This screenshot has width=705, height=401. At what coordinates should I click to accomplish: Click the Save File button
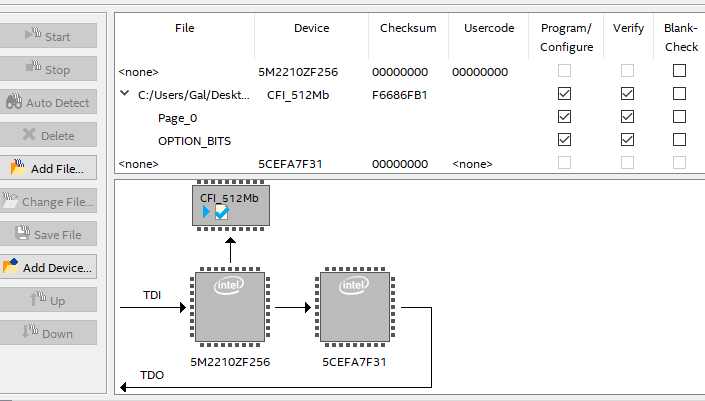[48, 234]
